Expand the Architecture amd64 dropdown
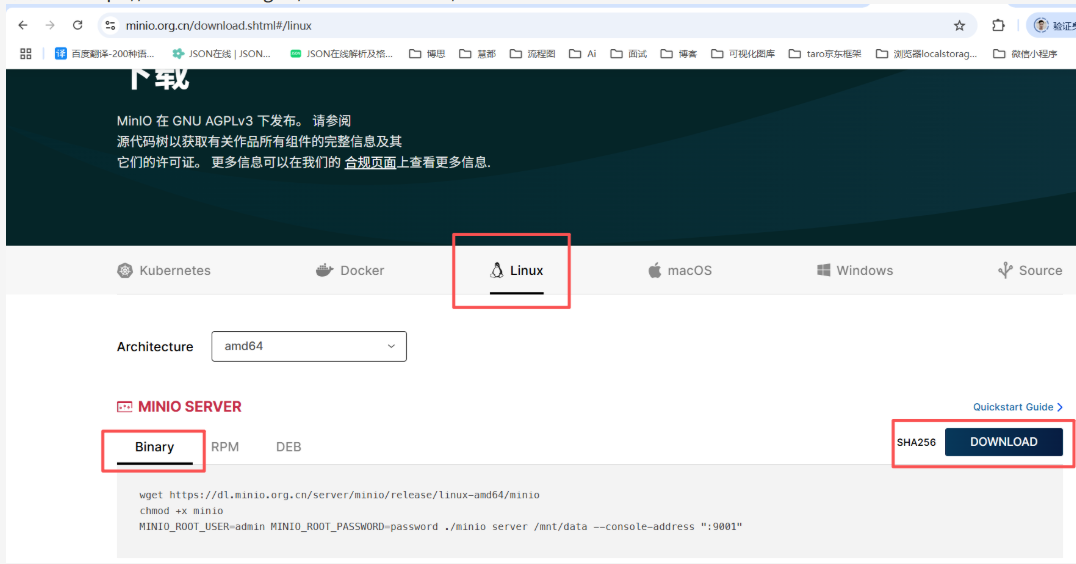Screen dimensions: 1076x564 click(309, 346)
